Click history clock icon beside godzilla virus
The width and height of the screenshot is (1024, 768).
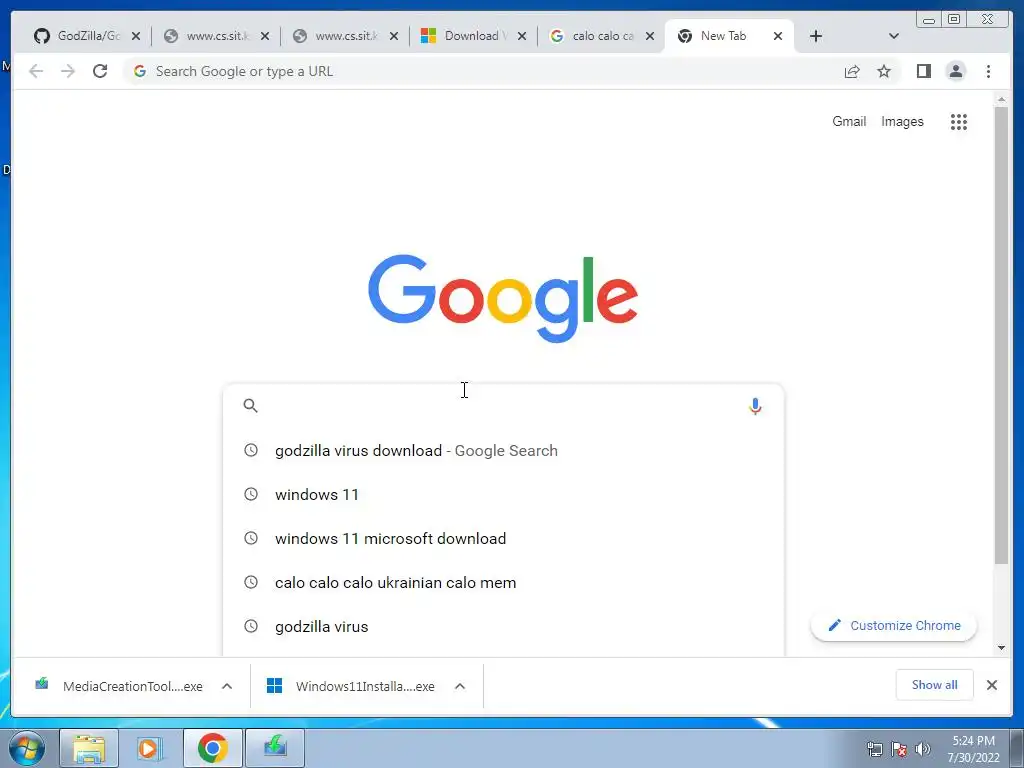coord(251,626)
